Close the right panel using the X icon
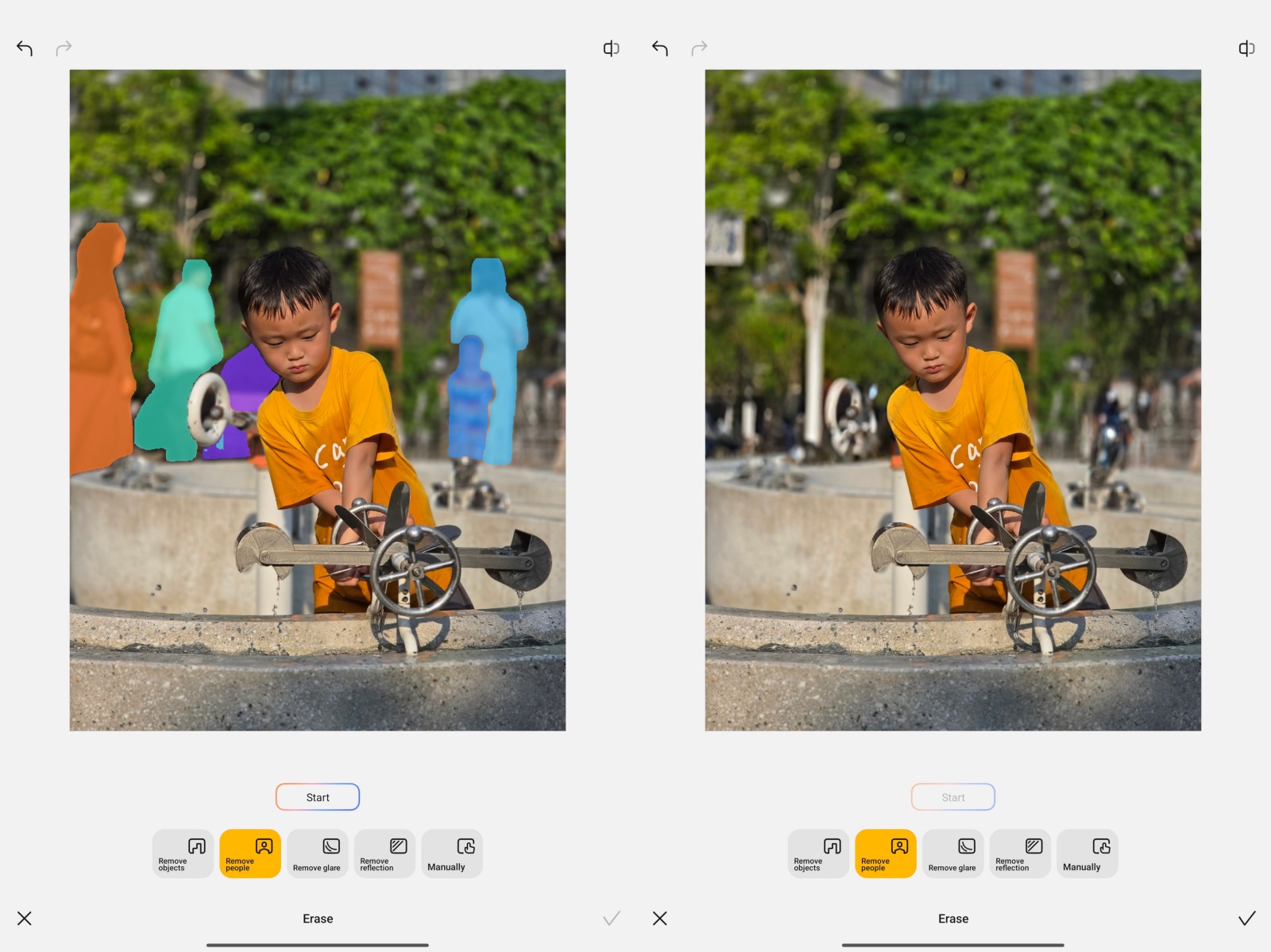Viewport: 1271px width, 952px height. tap(660, 919)
